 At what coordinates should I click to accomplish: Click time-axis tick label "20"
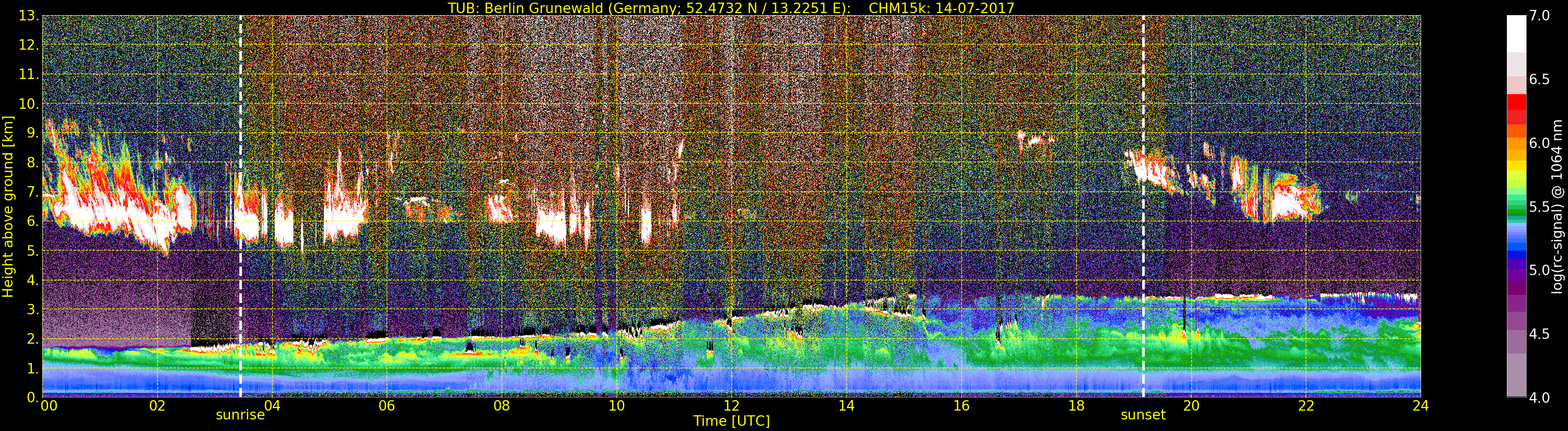click(1191, 405)
